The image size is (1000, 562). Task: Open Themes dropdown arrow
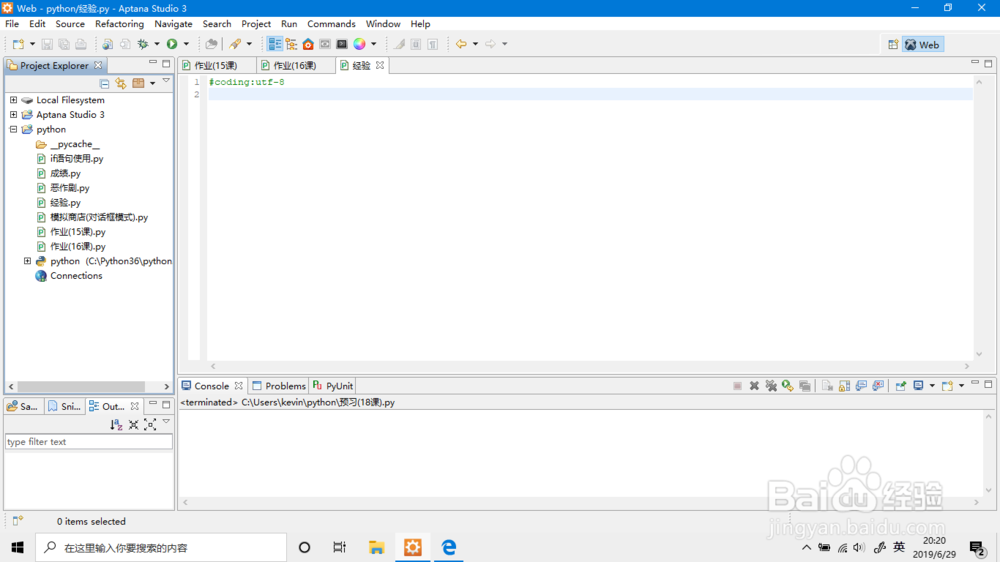pos(374,44)
